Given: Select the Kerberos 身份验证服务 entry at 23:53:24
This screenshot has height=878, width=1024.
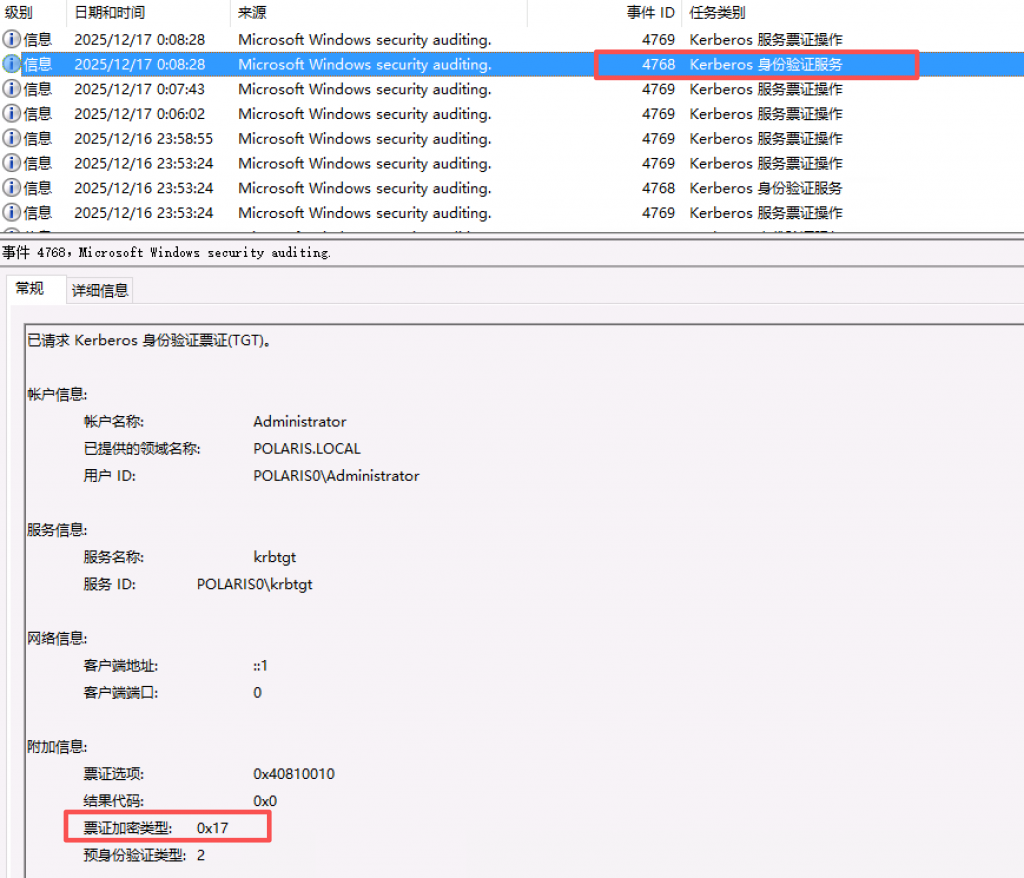Looking at the screenshot, I should point(765,188).
